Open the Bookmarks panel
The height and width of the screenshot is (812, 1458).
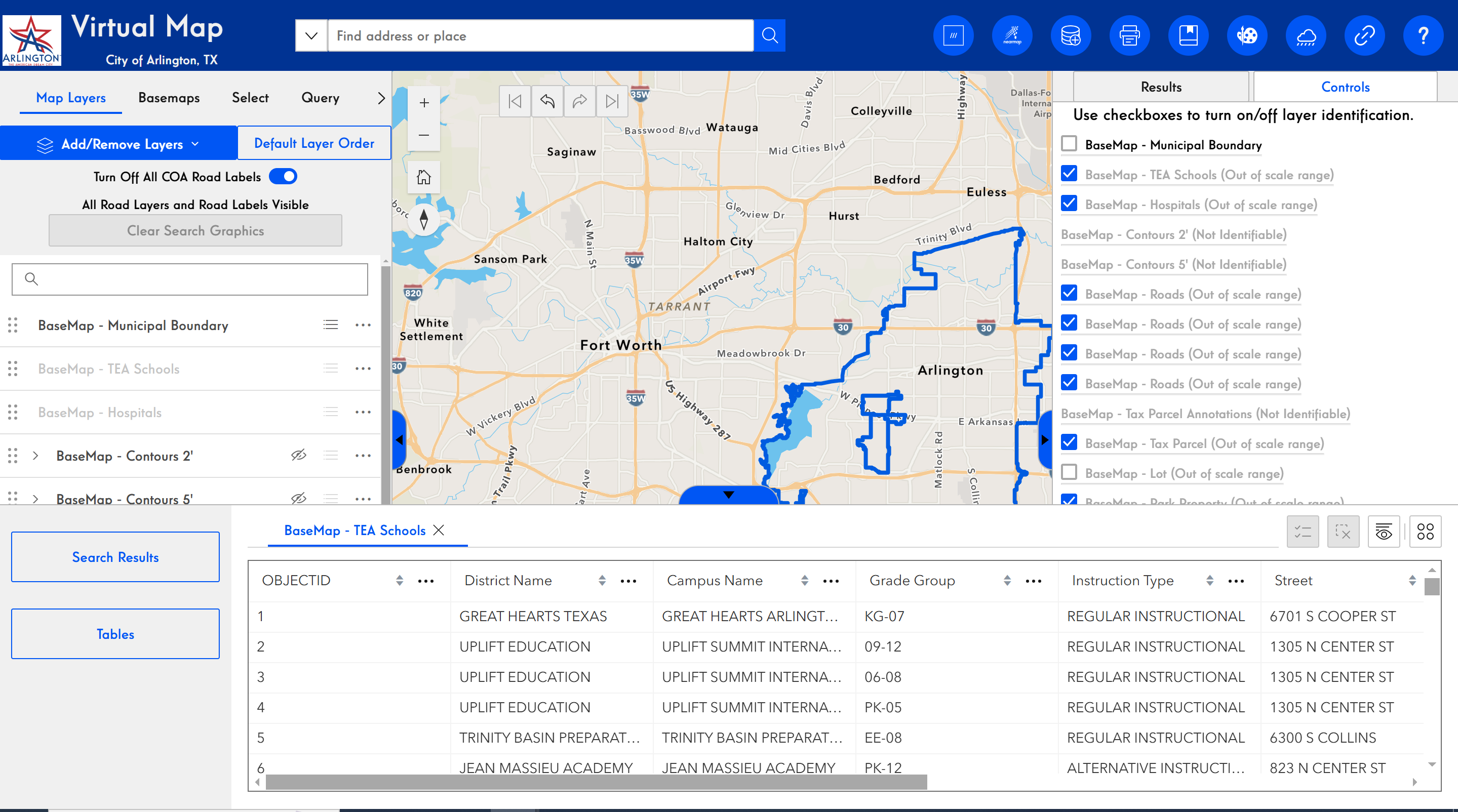pos(1189,35)
